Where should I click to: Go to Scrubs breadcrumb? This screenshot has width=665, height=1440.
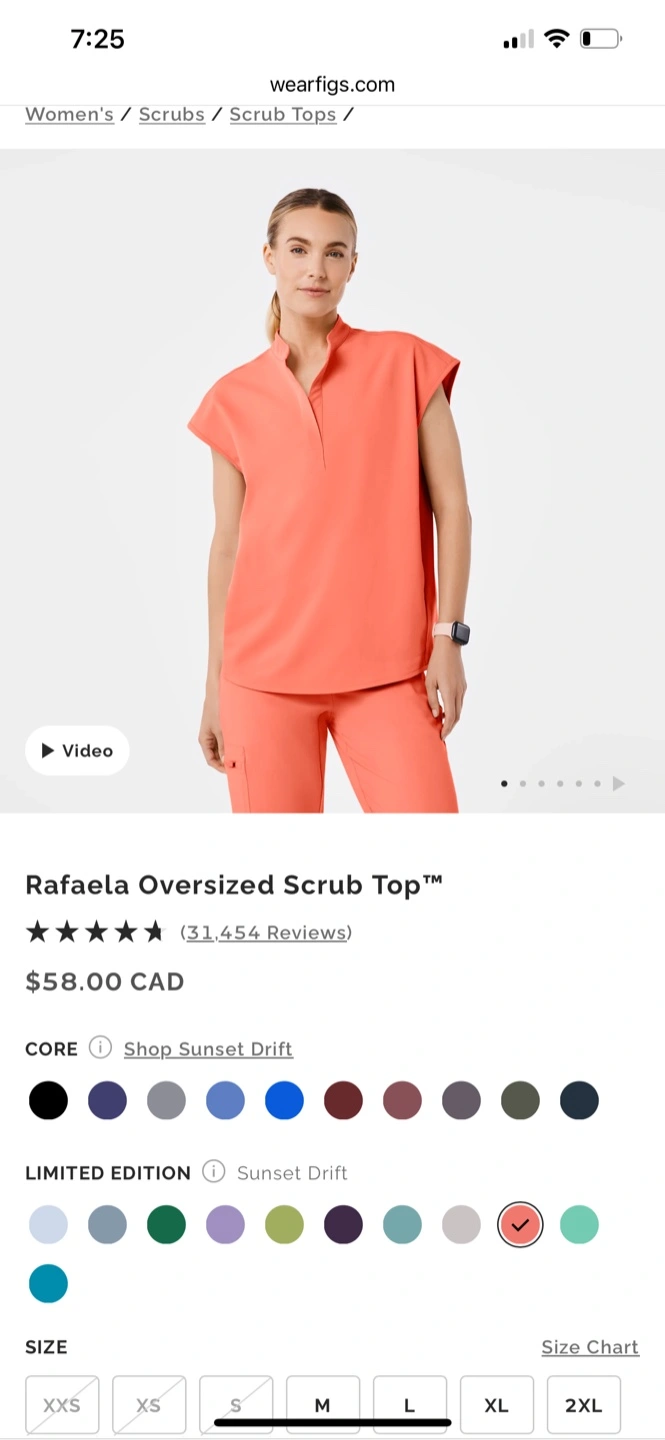(x=172, y=114)
